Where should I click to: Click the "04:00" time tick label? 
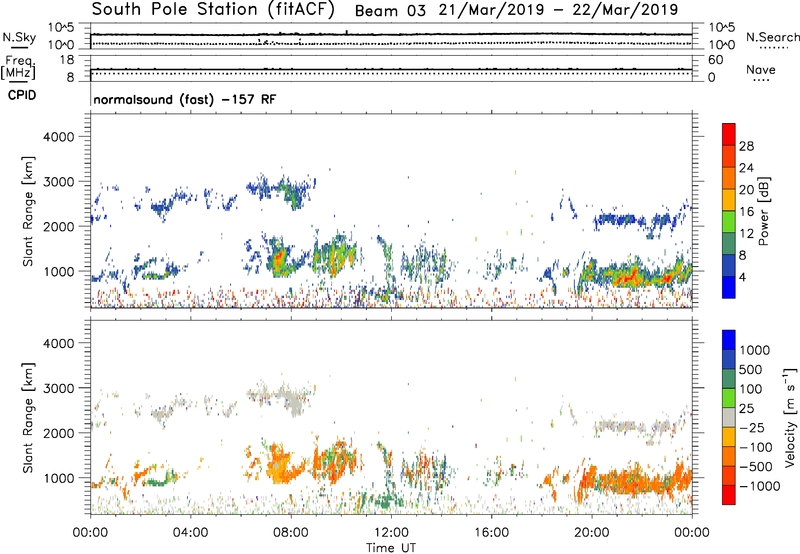(190, 533)
